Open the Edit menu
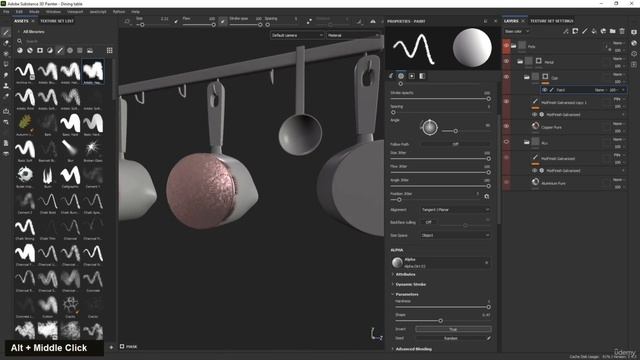The height and width of the screenshot is (360, 640). 19,12
